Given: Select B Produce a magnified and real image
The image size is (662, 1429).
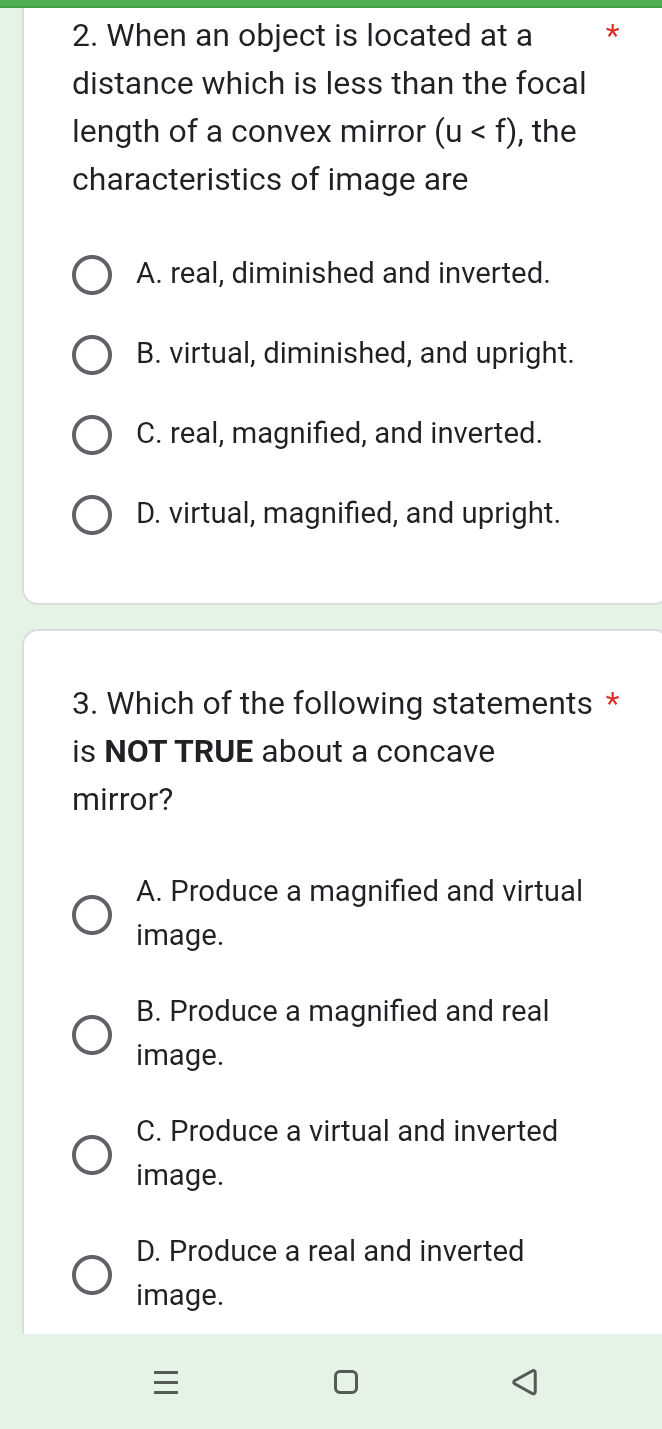Looking at the screenshot, I should pos(92,1034).
